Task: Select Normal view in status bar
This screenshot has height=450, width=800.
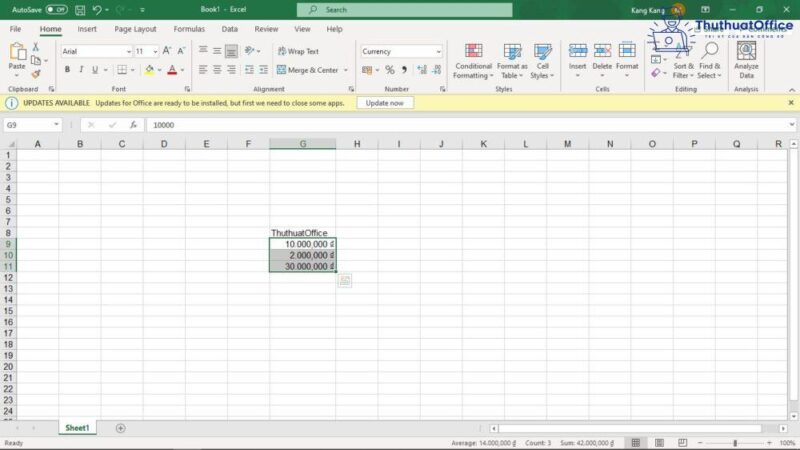Action: click(x=636, y=443)
